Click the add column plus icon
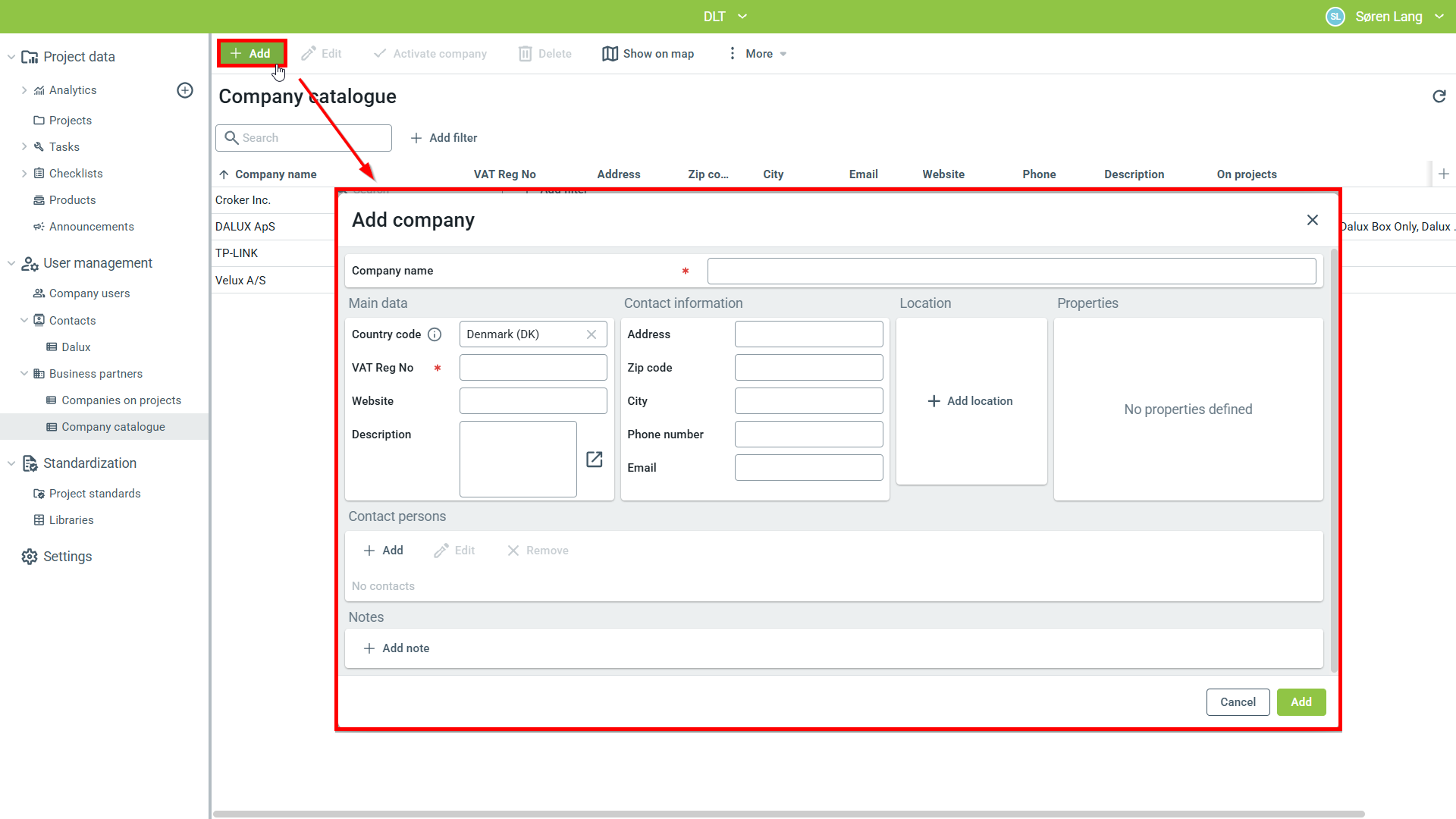 (x=1444, y=174)
